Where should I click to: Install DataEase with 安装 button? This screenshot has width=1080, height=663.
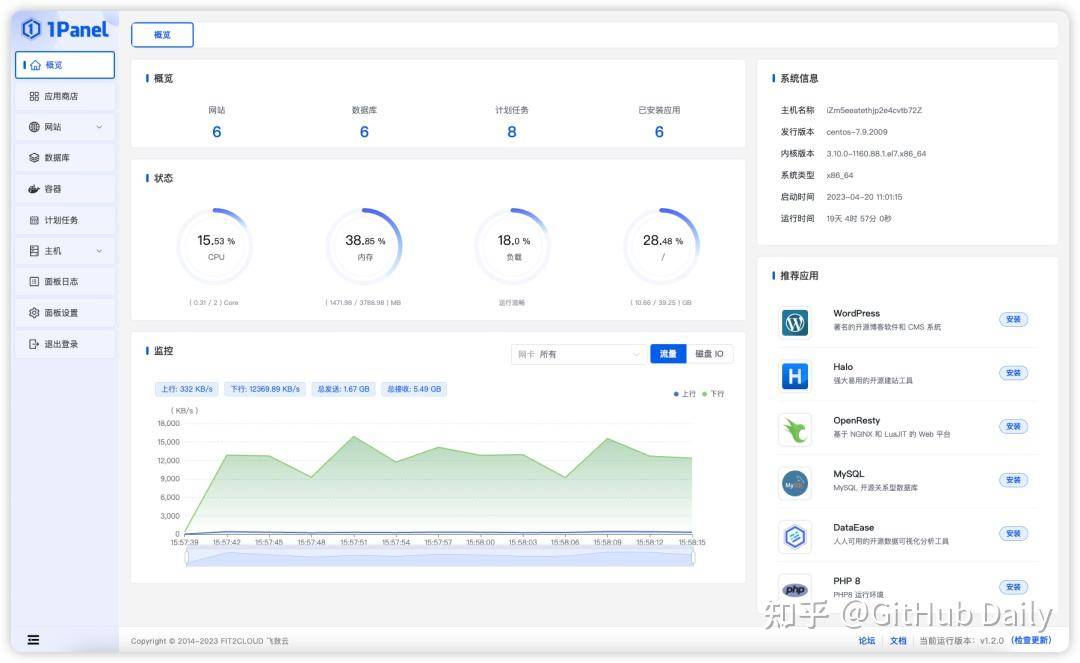coord(1012,534)
